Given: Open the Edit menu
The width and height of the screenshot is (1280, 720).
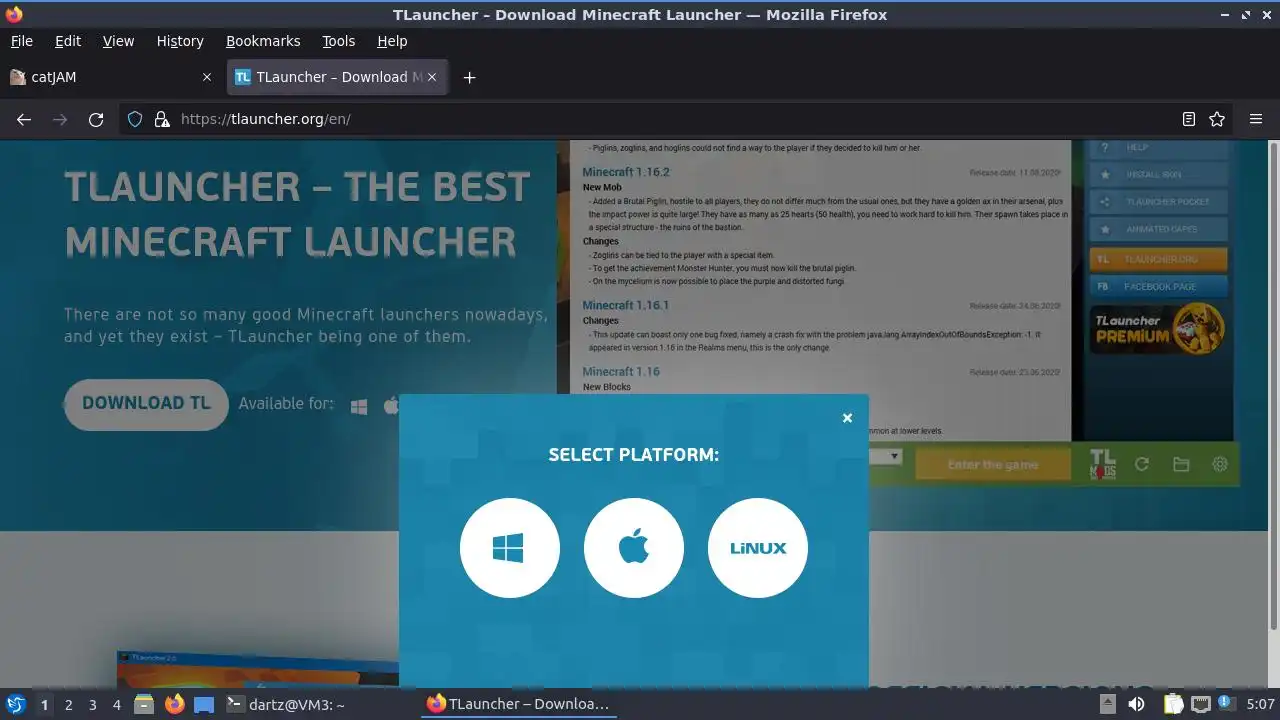Looking at the screenshot, I should (x=68, y=41).
